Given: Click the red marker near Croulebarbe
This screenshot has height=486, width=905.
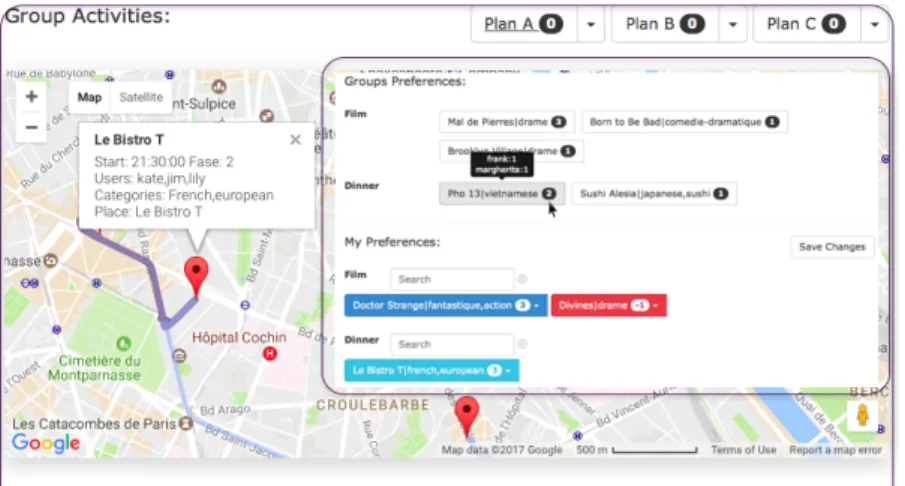Looking at the screenshot, I should [x=467, y=416].
